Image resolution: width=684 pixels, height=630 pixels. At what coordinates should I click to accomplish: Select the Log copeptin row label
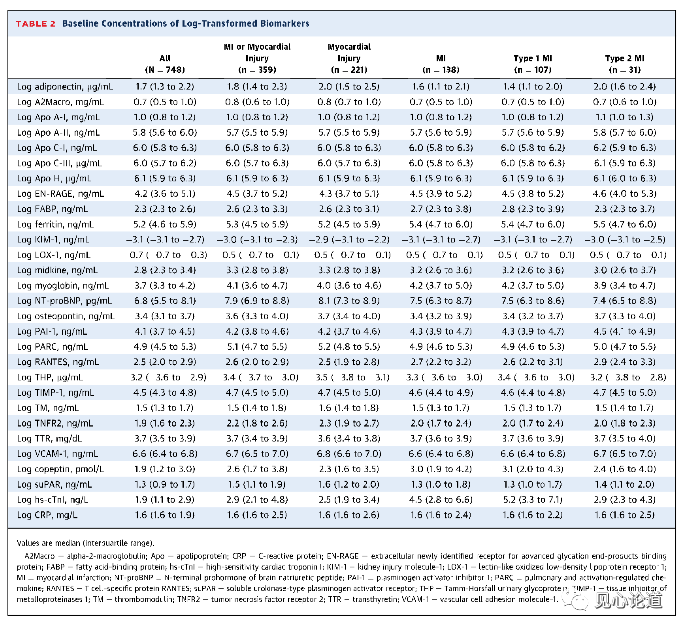pyautogui.click(x=60, y=469)
